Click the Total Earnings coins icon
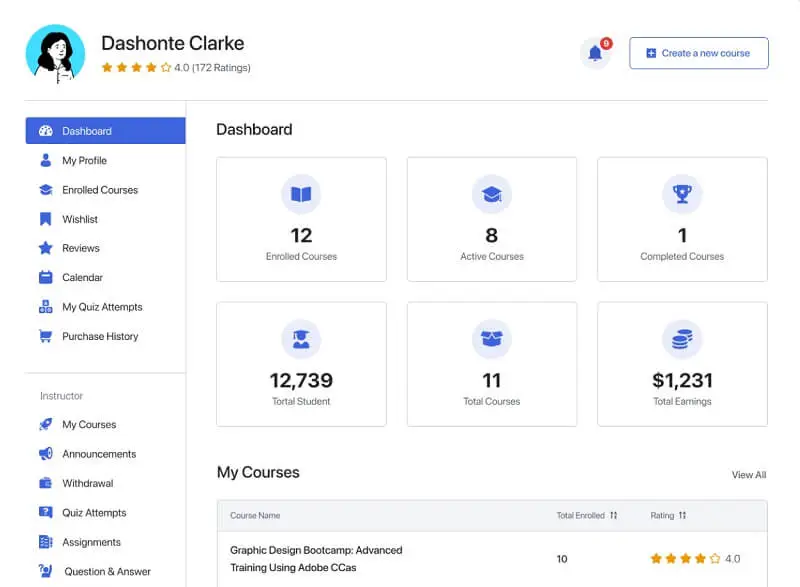800x587 pixels. click(682, 340)
